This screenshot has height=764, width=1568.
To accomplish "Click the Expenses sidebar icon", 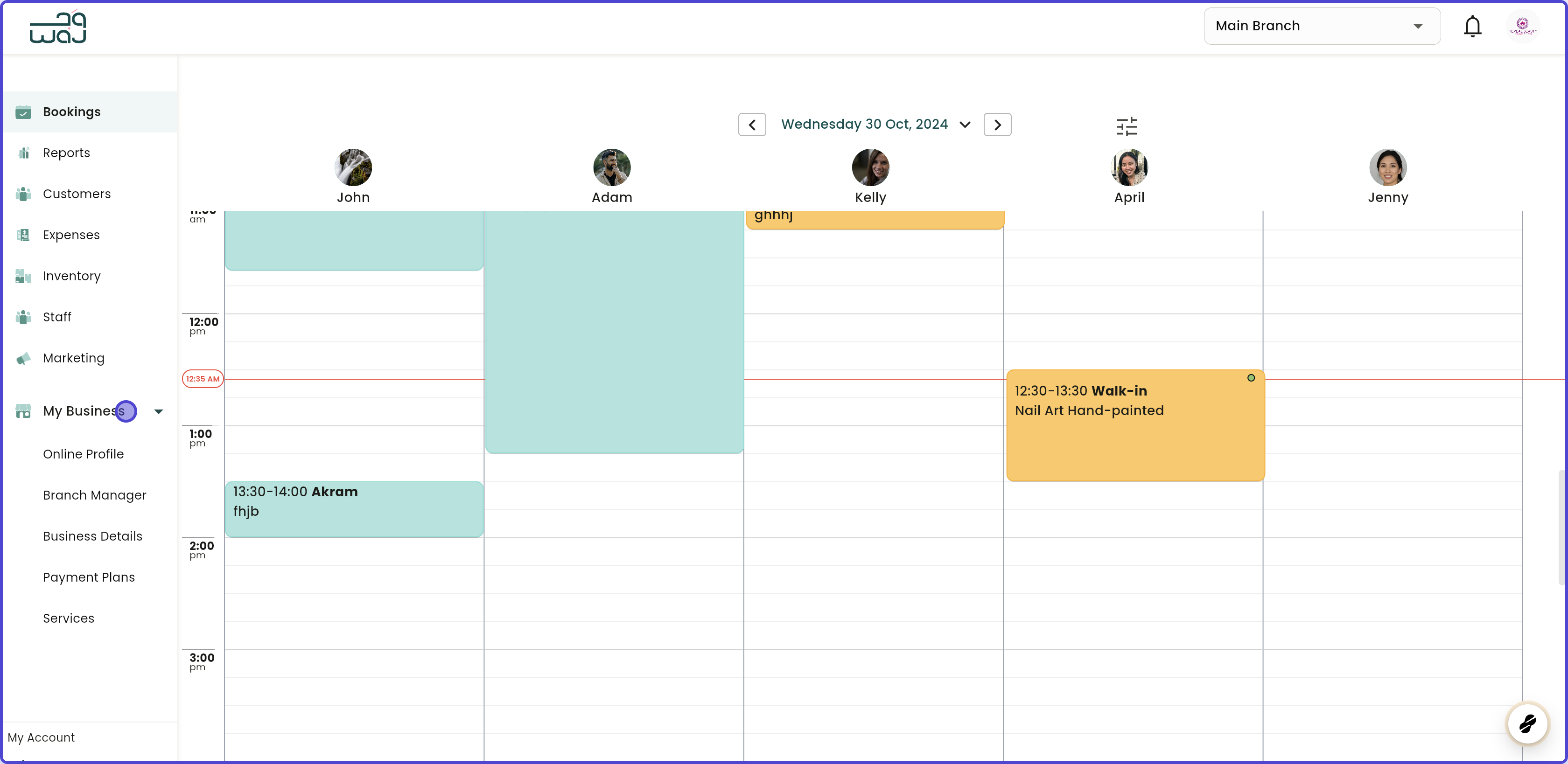I will pyautogui.click(x=22, y=235).
